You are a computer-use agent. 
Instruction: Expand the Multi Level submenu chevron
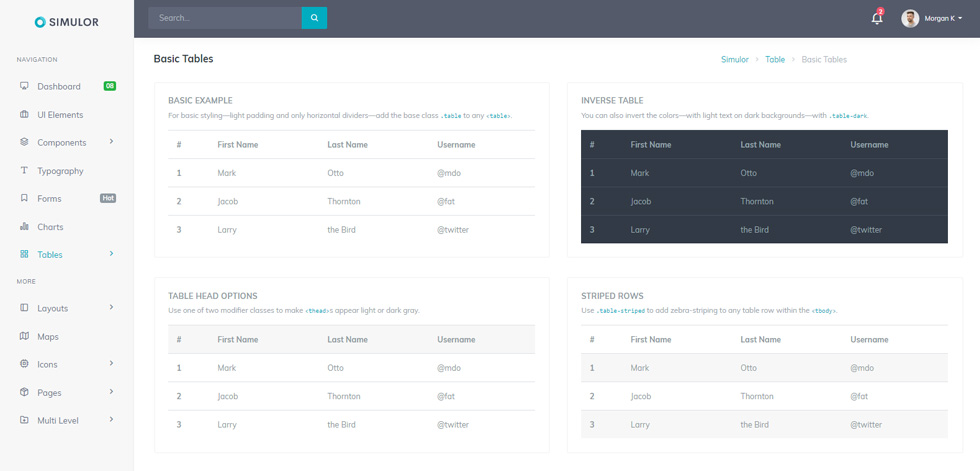click(x=111, y=419)
